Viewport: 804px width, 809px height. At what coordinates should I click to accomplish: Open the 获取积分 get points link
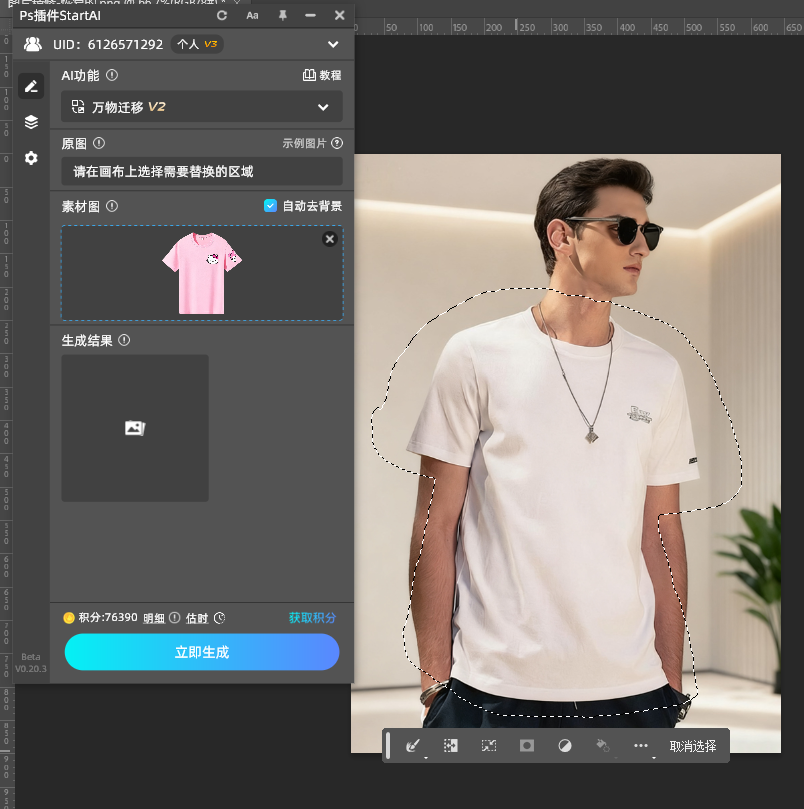click(312, 618)
